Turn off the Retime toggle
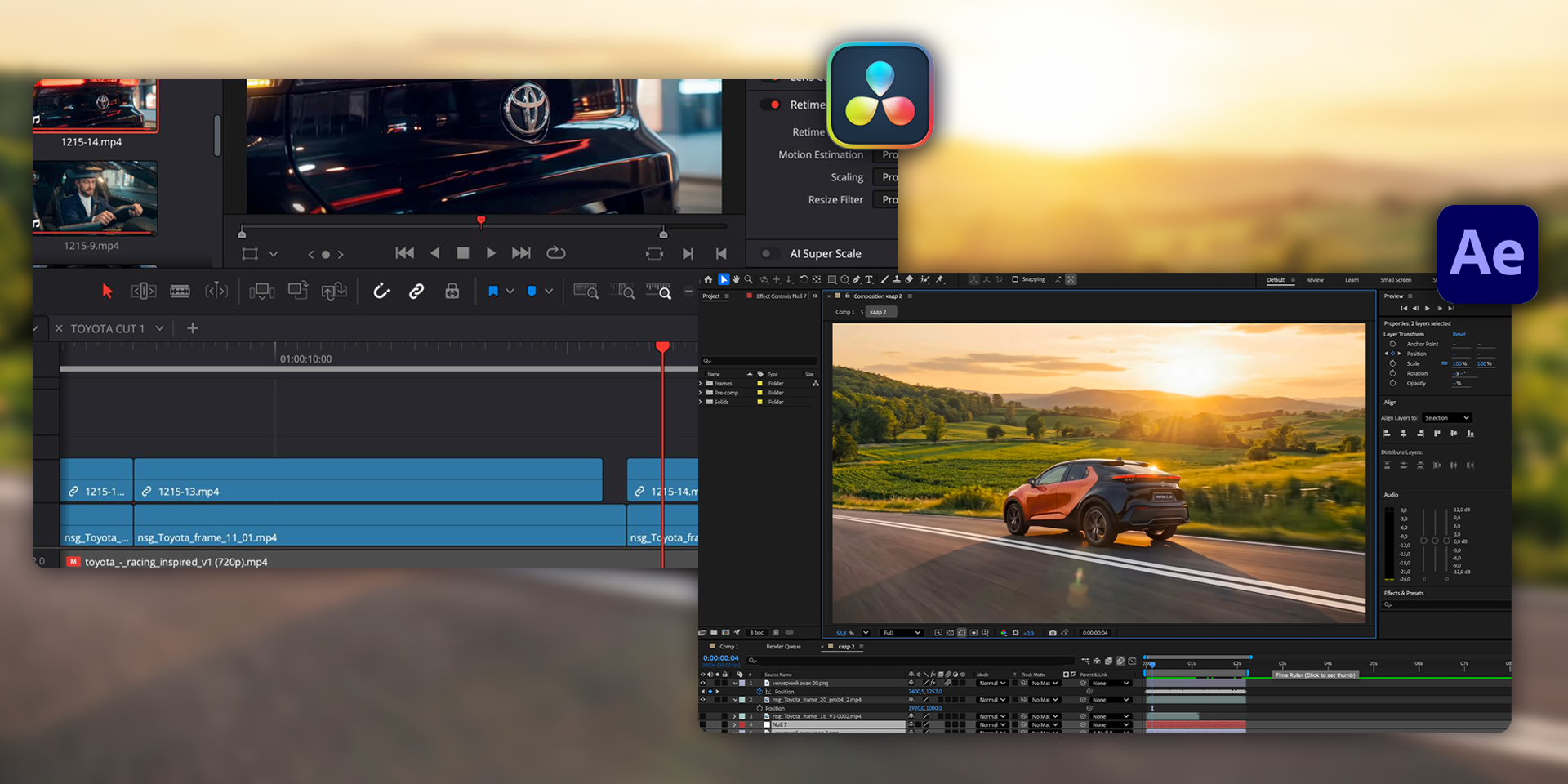Screen dimensions: 1568x784 (x=771, y=105)
